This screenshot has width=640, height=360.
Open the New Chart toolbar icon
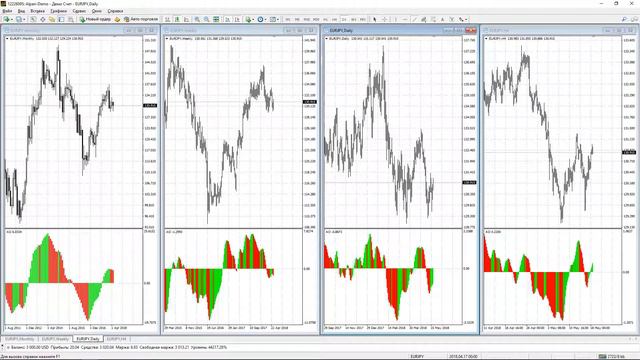point(6,19)
